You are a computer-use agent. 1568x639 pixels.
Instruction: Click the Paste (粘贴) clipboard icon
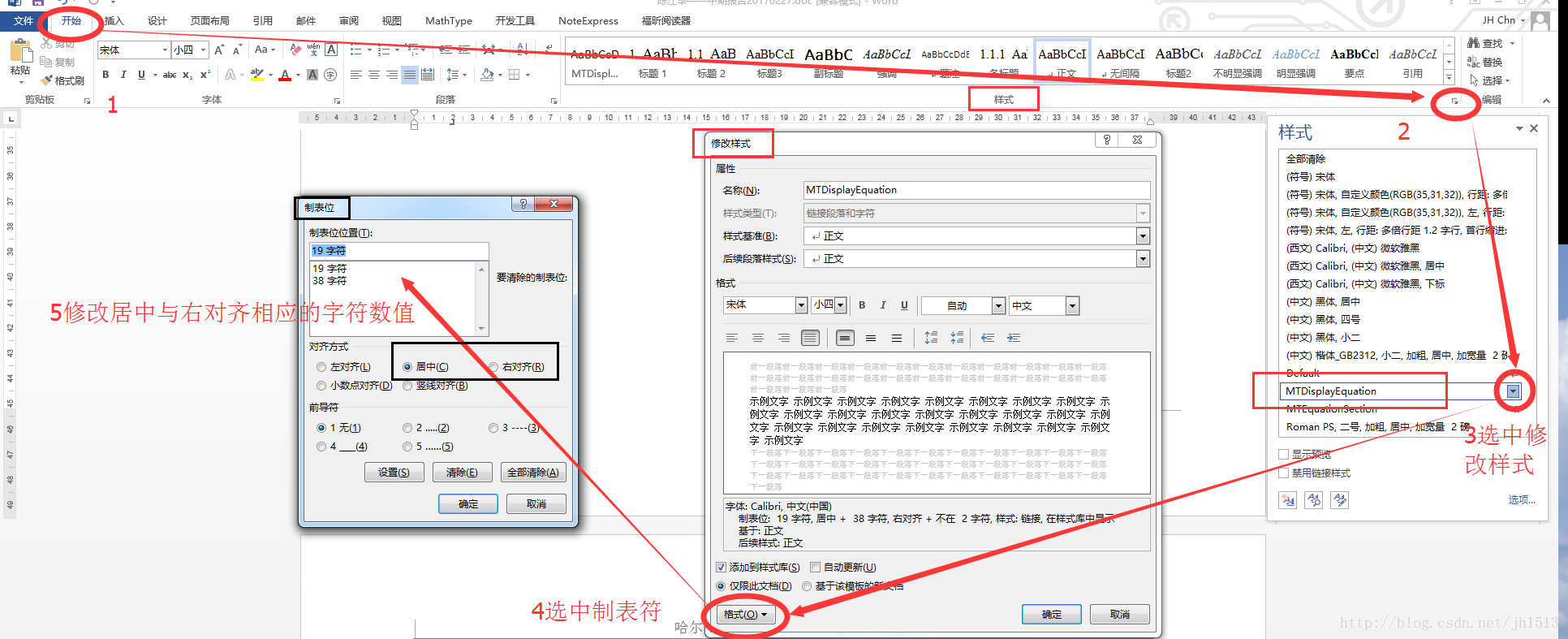point(20,52)
